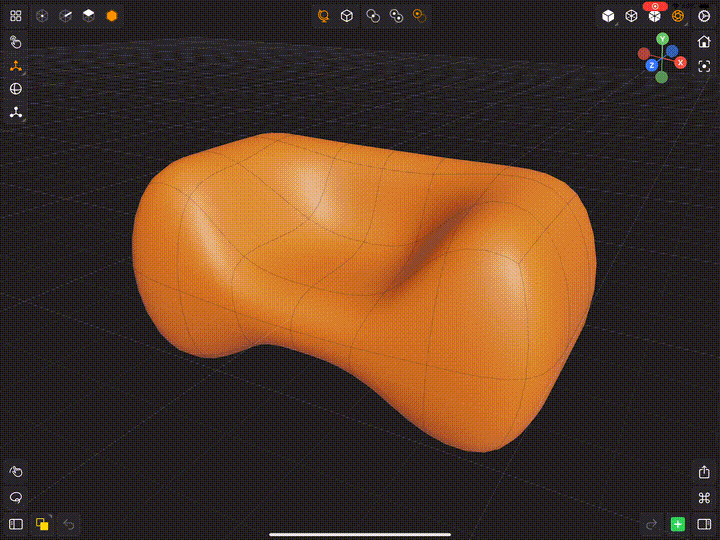Image resolution: width=720 pixels, height=540 pixels.
Task: Click the red X axis ball
Action: pyautogui.click(x=681, y=62)
